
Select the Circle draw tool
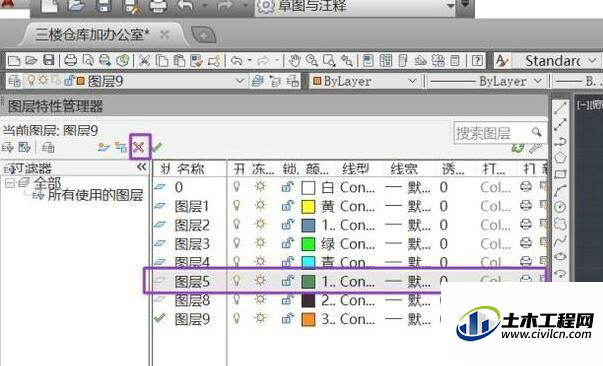(560, 207)
